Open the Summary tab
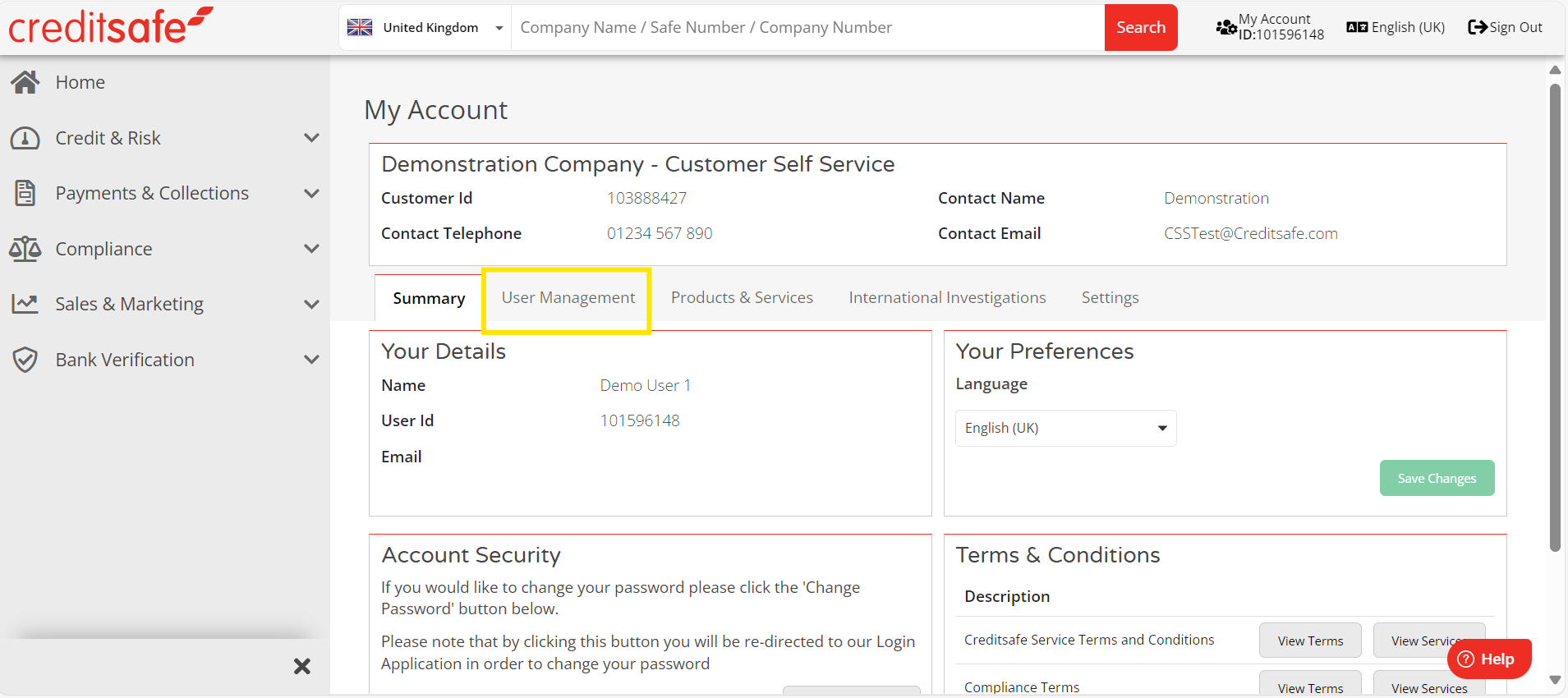1568x698 pixels. point(429,298)
